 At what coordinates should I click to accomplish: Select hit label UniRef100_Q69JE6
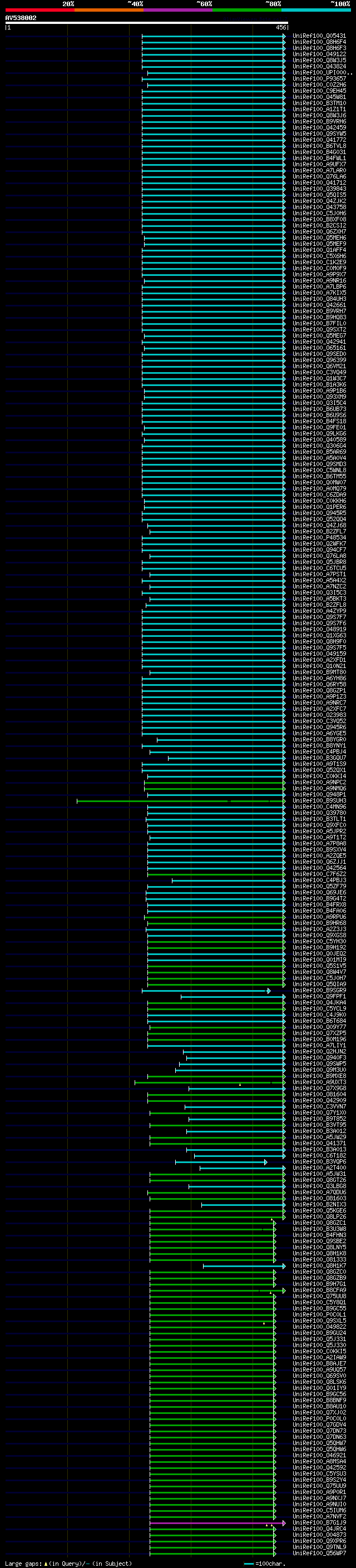click(319, 892)
